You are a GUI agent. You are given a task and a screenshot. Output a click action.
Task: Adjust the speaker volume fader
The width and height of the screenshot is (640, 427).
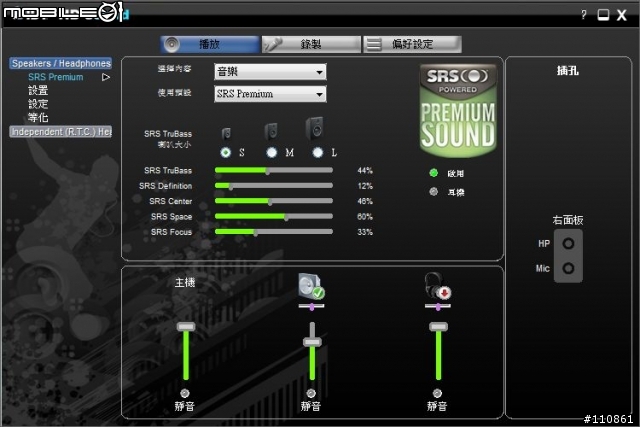point(312,351)
